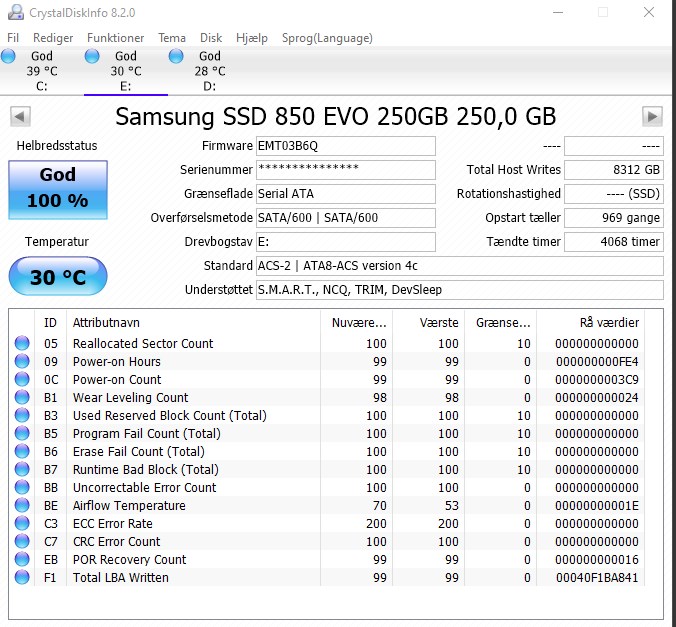Viewport: 676px width, 627px height.
Task: Click the God 100 % health status button
Action: coord(58,190)
